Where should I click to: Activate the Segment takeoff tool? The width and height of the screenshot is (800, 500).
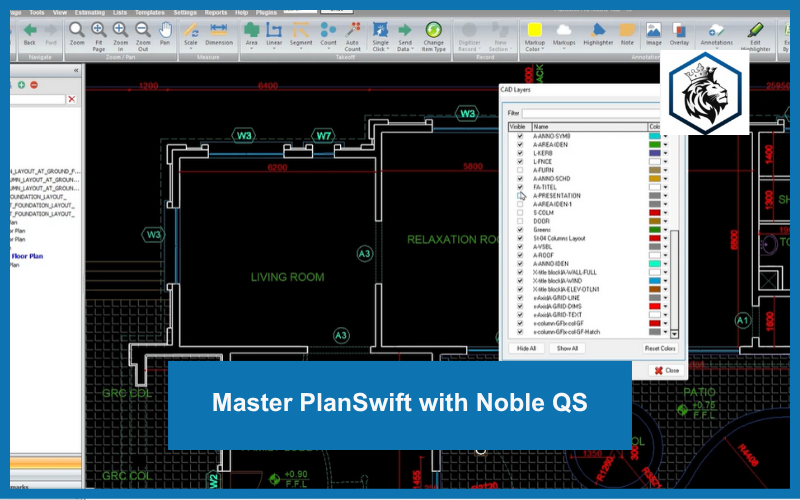pyautogui.click(x=301, y=32)
